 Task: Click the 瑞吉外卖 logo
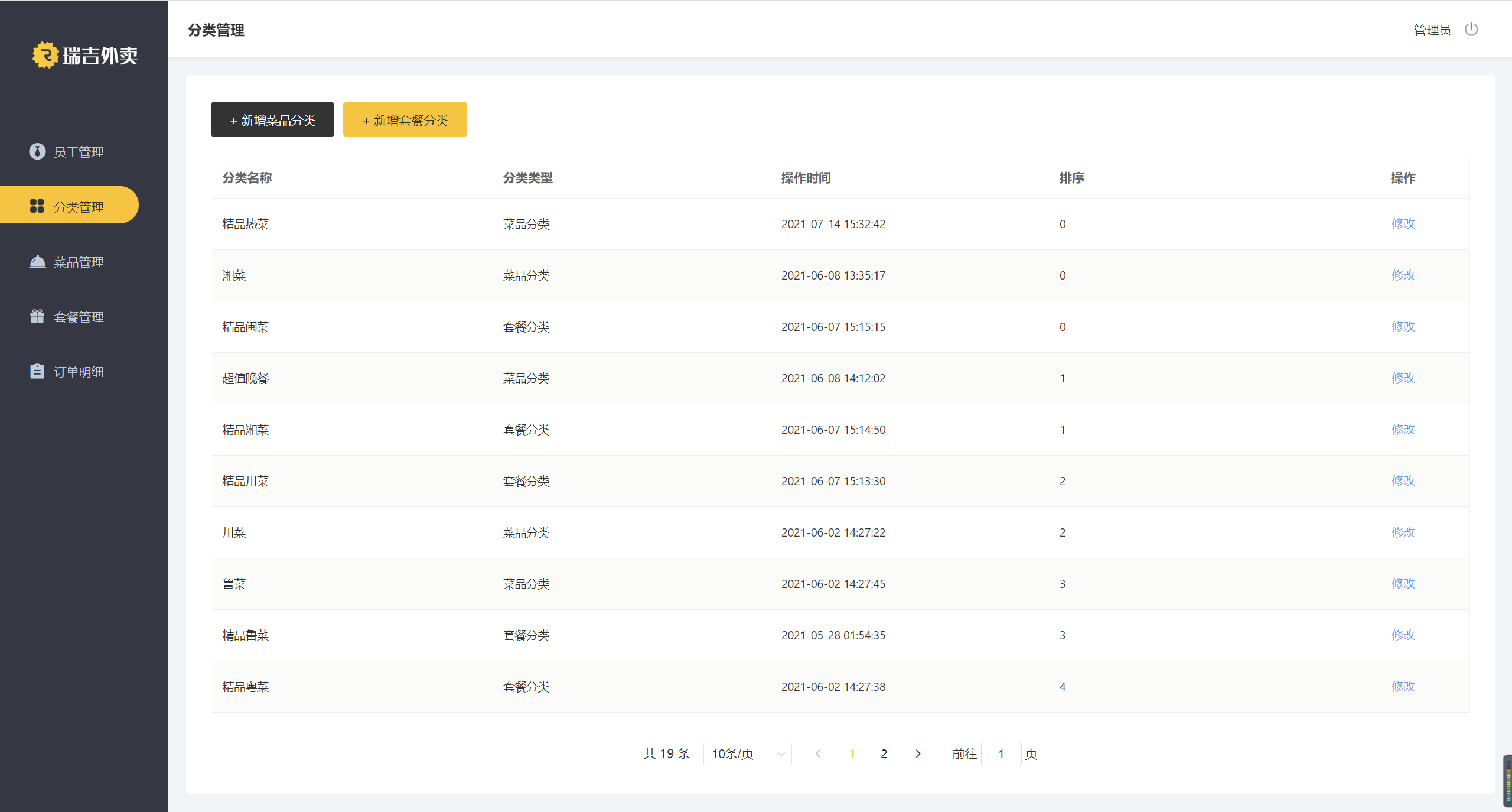pyautogui.click(x=84, y=56)
